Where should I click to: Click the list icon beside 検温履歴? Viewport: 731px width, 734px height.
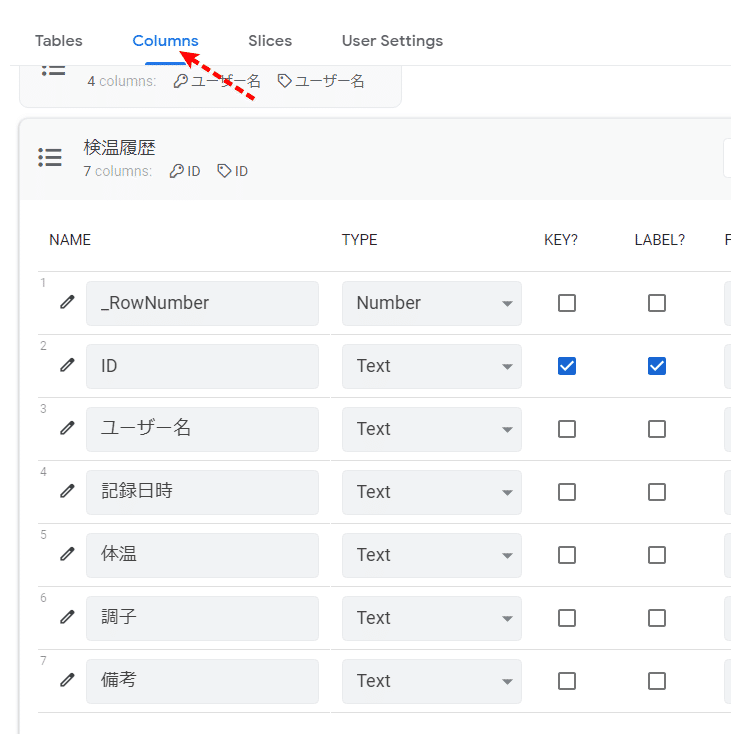[50, 157]
